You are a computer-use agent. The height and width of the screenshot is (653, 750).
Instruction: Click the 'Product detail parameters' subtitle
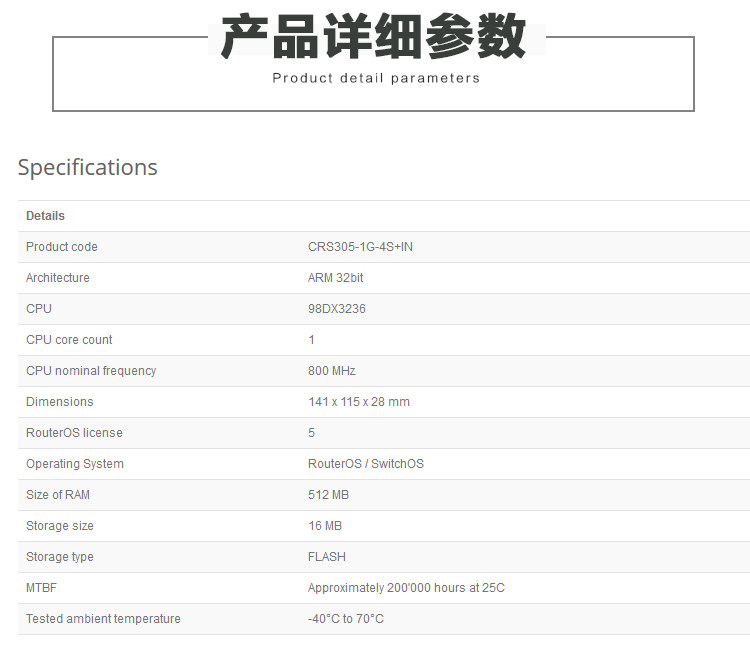click(376, 78)
